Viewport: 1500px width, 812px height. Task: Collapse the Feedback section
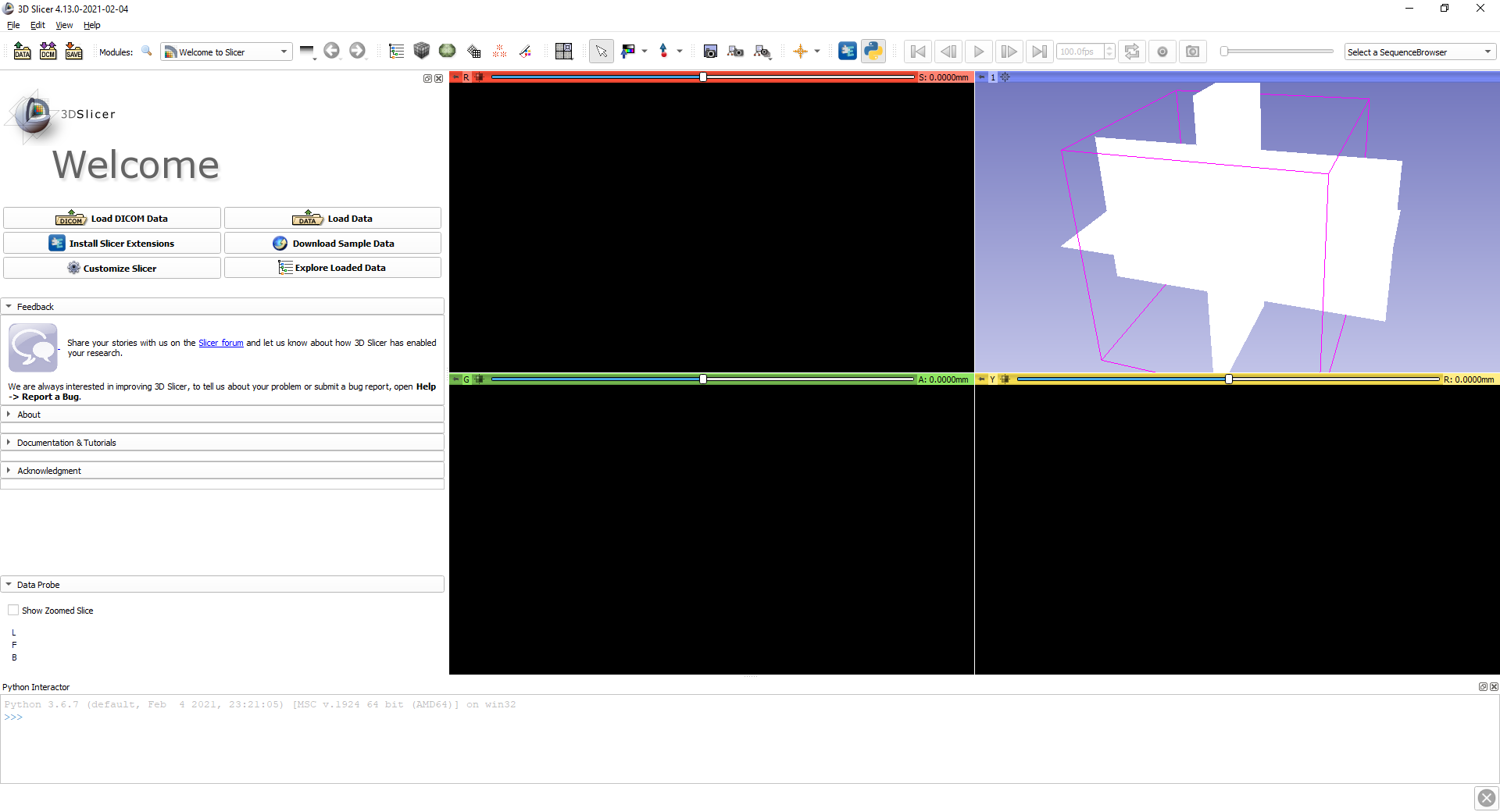(x=223, y=306)
